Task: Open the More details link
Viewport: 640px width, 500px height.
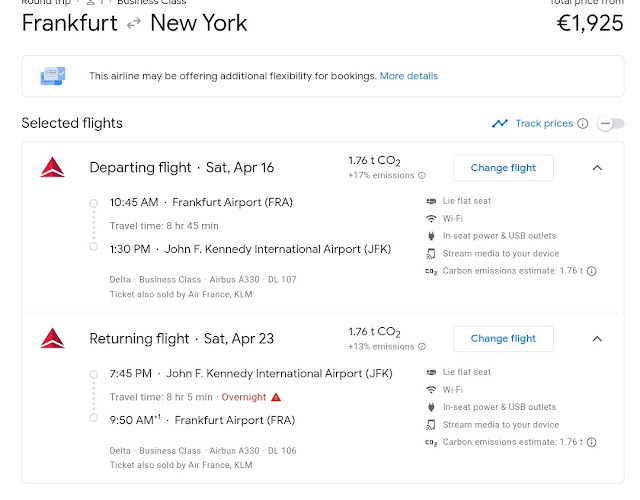Action: click(408, 76)
